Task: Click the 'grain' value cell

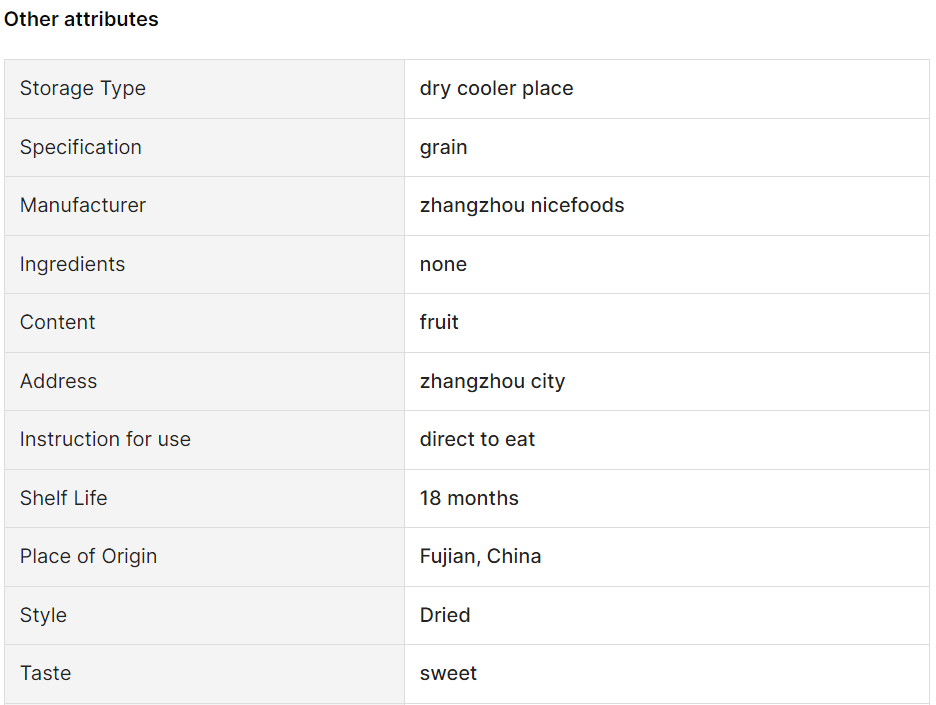Action: click(667, 147)
